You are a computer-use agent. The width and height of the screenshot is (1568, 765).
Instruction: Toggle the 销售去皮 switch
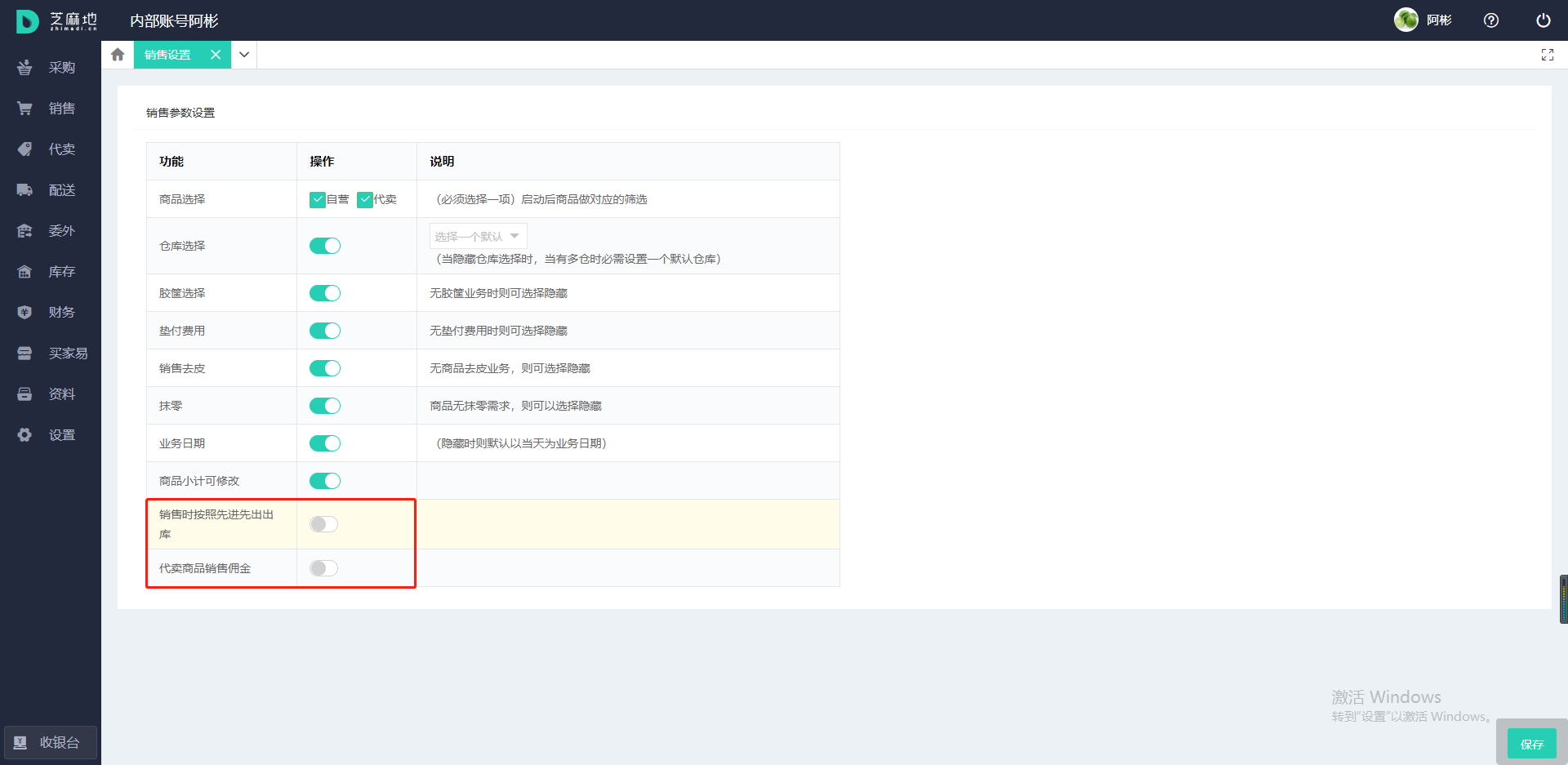click(x=325, y=368)
